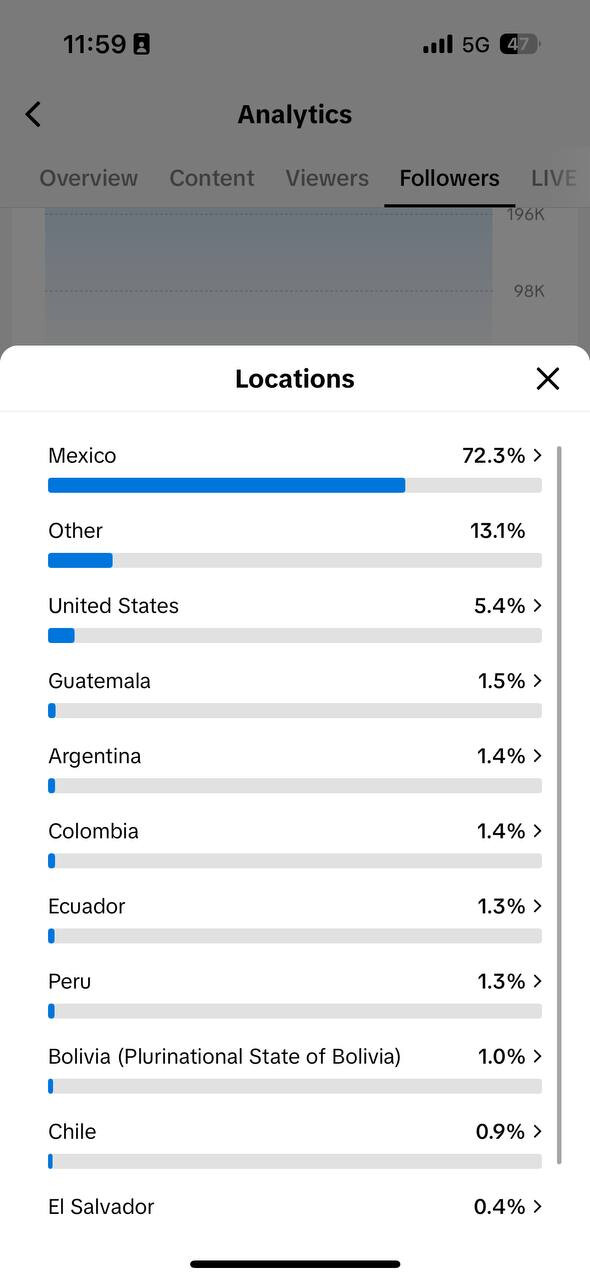Close the Locations panel with X
This screenshot has height=1280, width=590.
(547, 378)
